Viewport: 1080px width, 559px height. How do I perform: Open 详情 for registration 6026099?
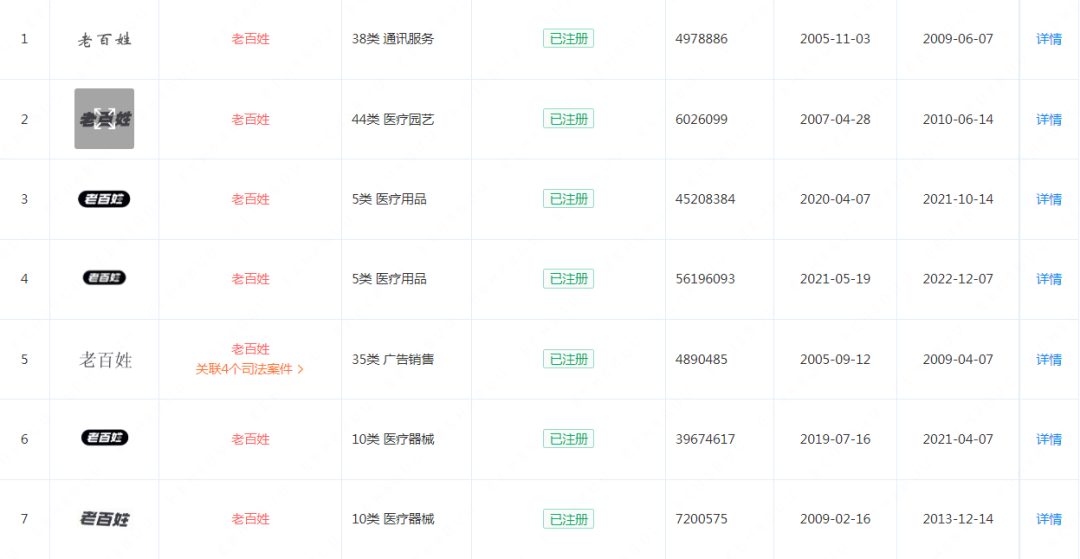(x=1049, y=119)
